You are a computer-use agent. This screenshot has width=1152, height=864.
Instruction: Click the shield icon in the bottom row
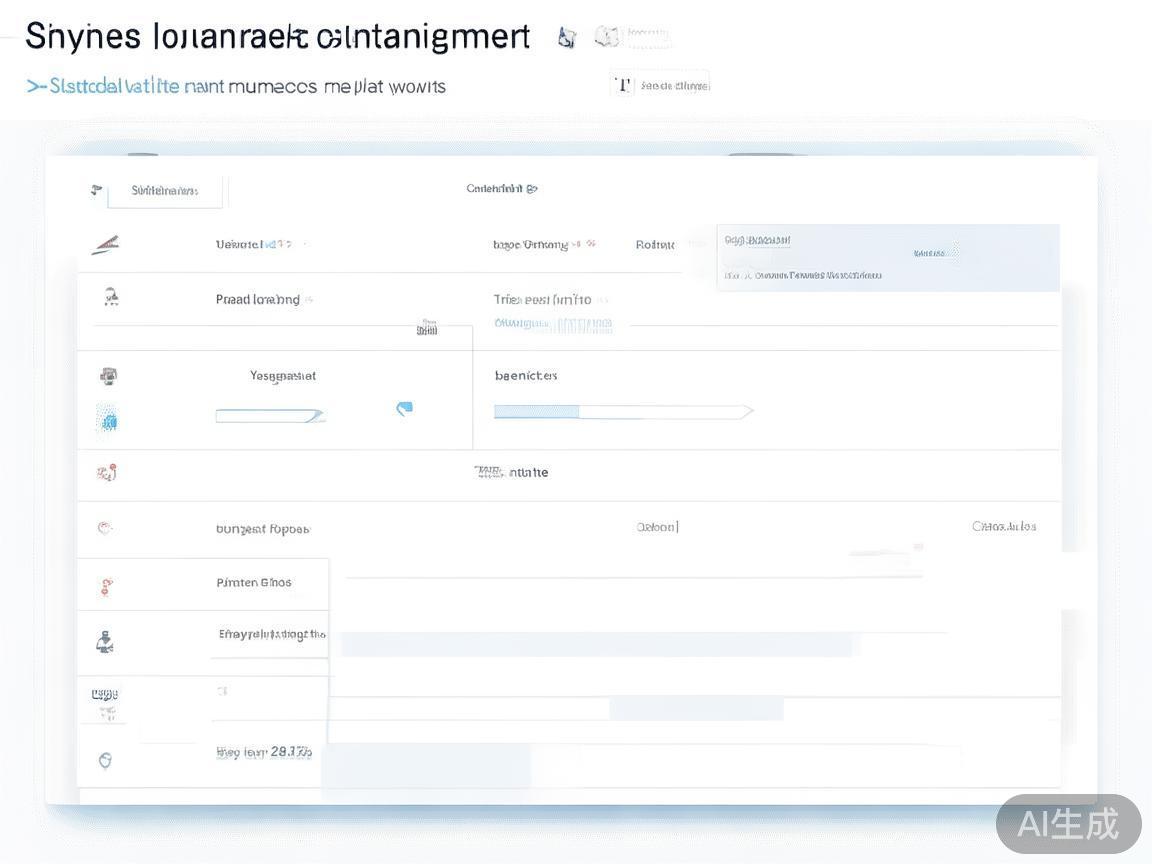[105, 760]
